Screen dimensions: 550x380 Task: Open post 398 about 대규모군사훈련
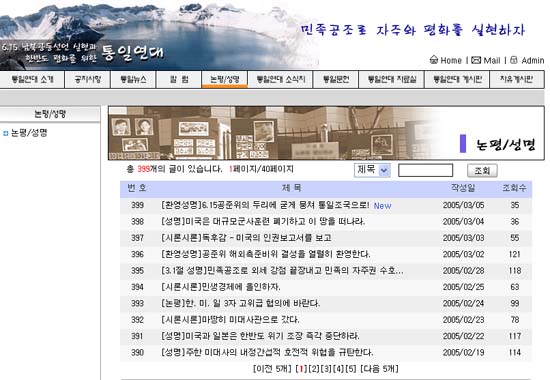[263, 221]
